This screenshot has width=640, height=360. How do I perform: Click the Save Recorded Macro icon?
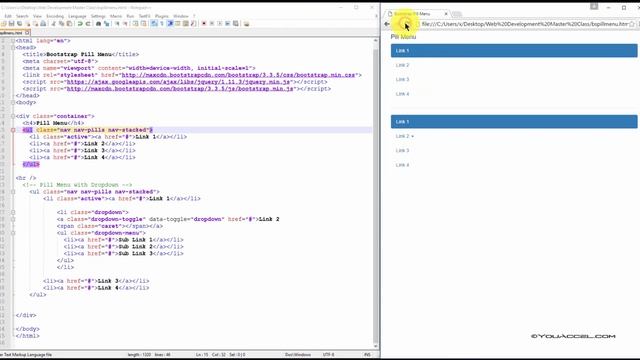click(x=236, y=24)
